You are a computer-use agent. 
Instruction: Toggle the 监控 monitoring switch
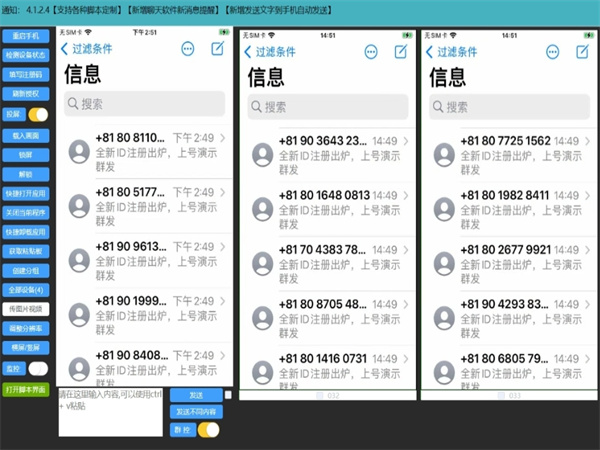(x=38, y=369)
